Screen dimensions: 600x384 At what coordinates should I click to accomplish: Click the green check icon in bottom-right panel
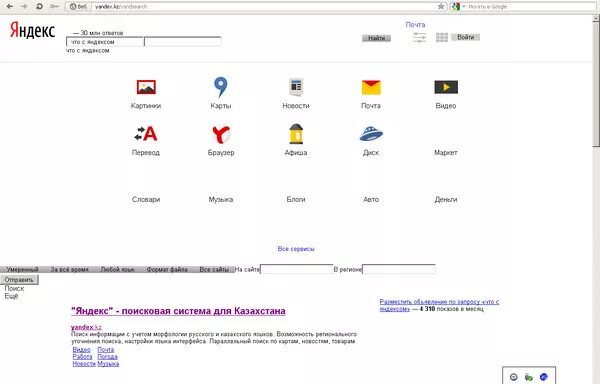(529, 377)
